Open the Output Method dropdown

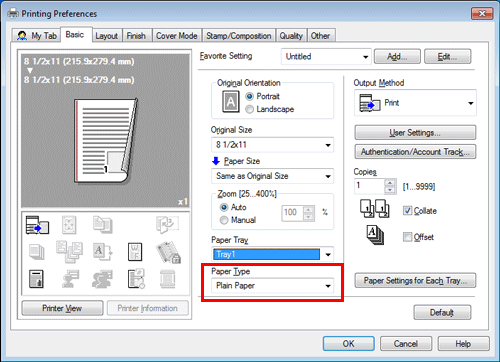[415, 103]
